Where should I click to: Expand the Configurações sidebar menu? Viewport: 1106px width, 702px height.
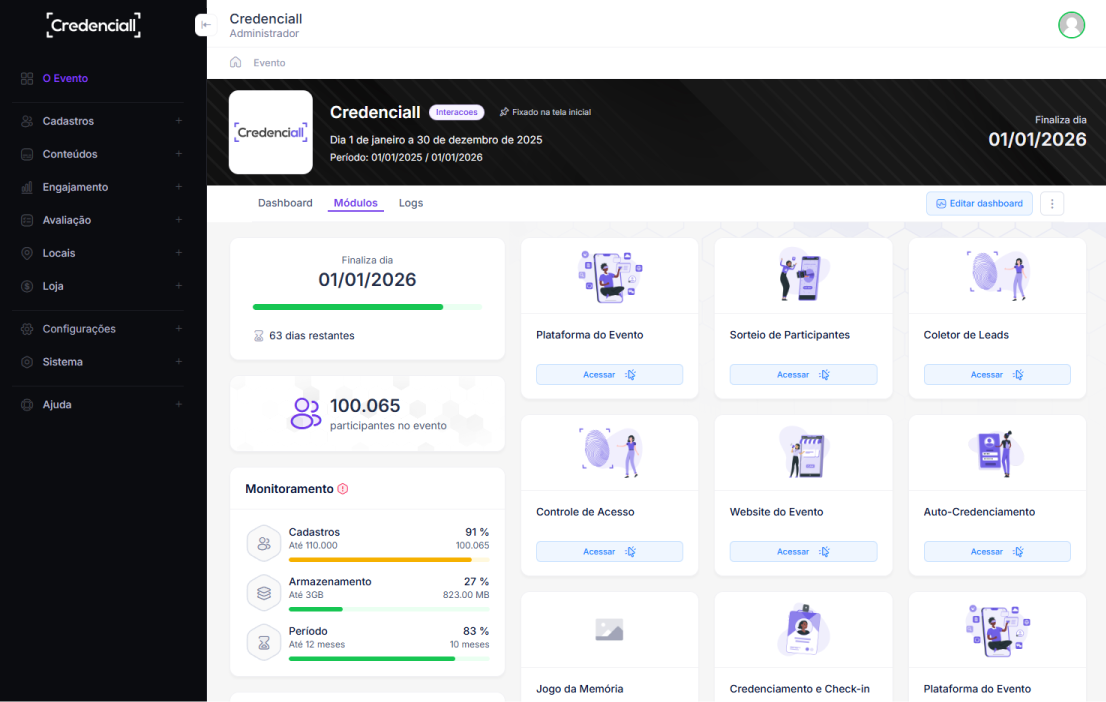click(x=100, y=329)
